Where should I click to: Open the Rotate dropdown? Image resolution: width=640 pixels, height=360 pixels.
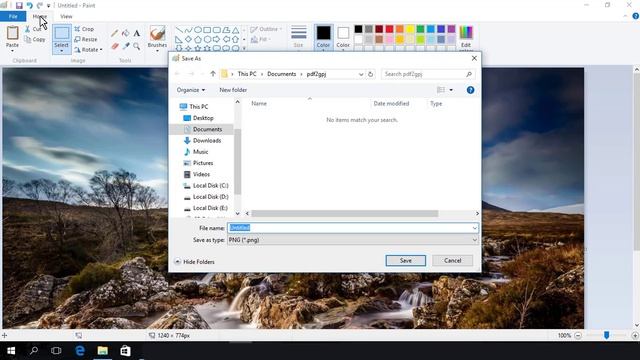click(88, 50)
